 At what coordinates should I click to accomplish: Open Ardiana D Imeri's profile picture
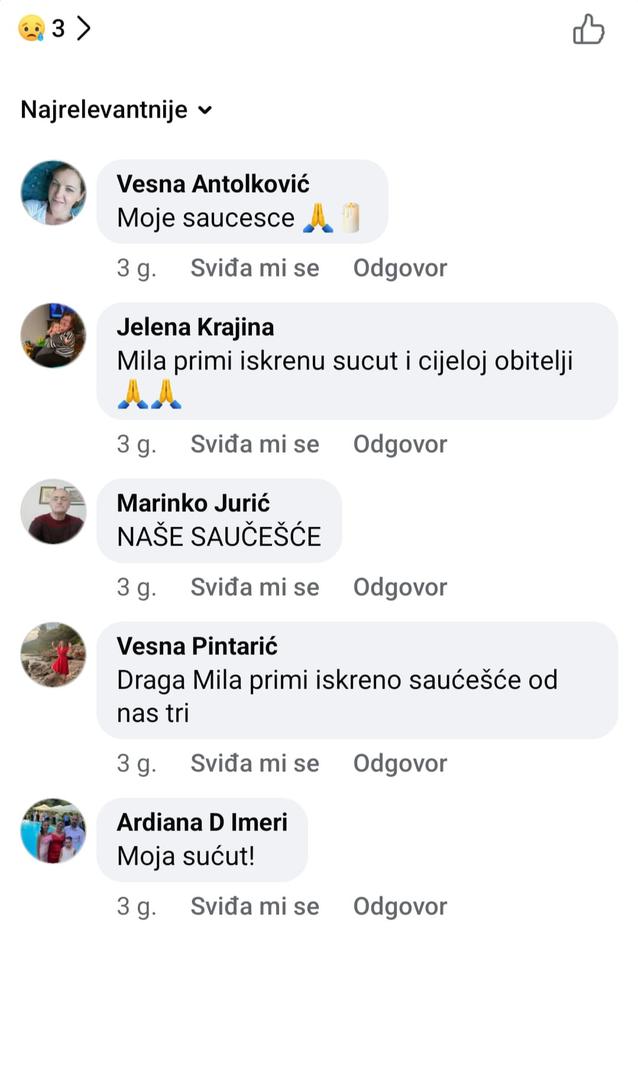pyautogui.click(x=53, y=830)
